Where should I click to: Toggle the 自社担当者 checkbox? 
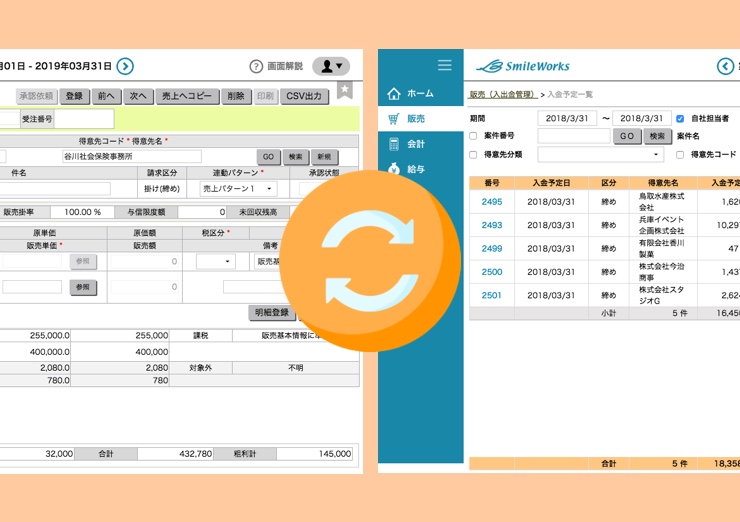point(680,118)
